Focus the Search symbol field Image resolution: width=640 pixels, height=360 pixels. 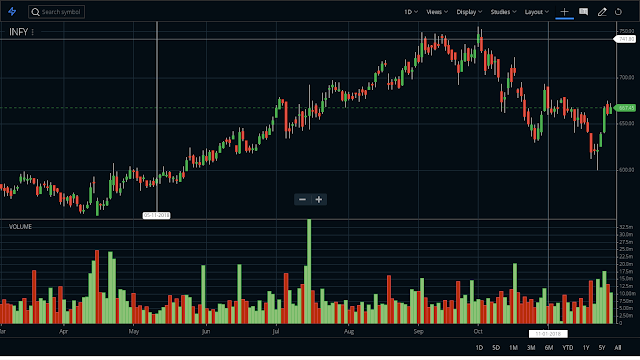pos(56,12)
